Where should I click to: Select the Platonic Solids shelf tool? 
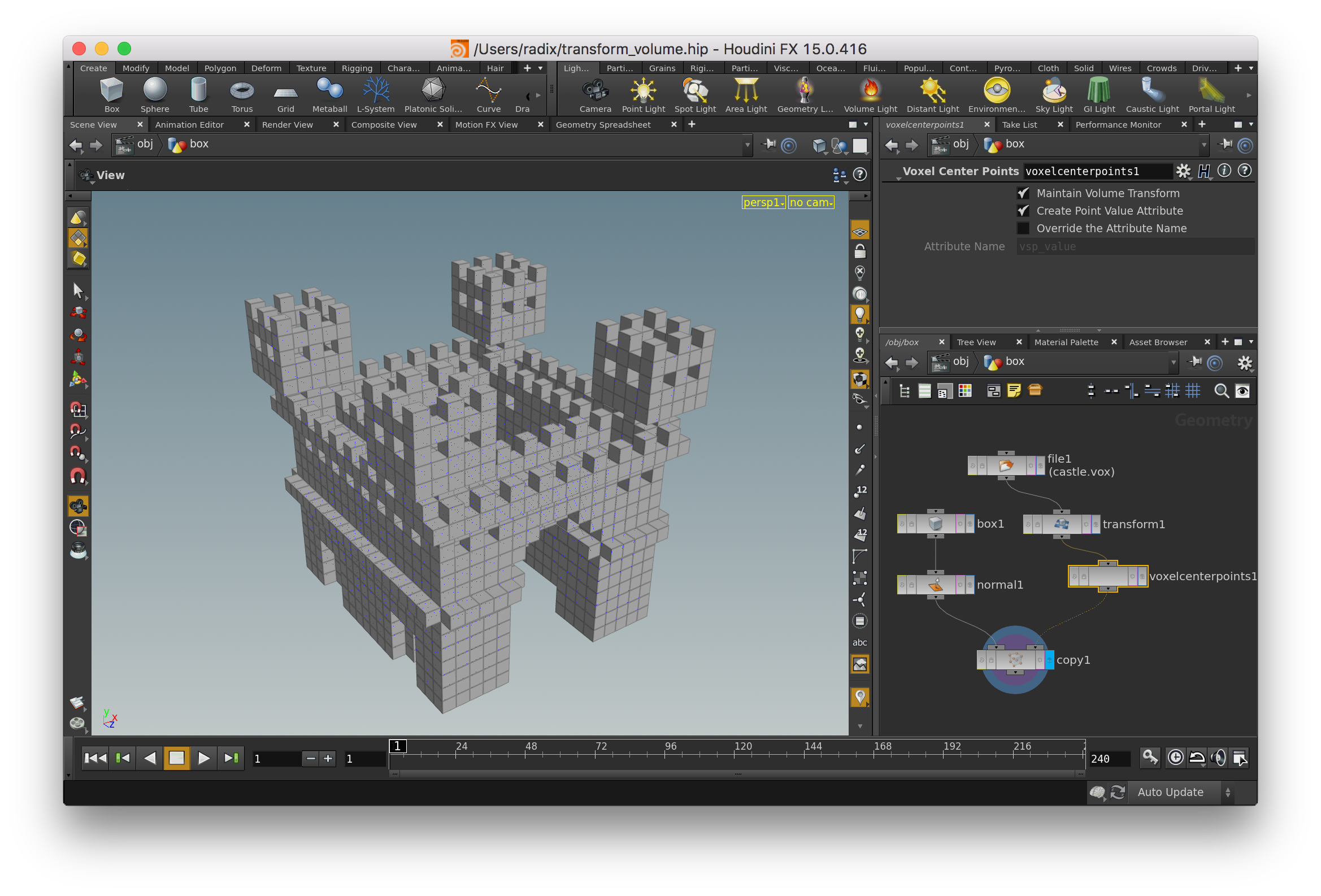coord(433,95)
